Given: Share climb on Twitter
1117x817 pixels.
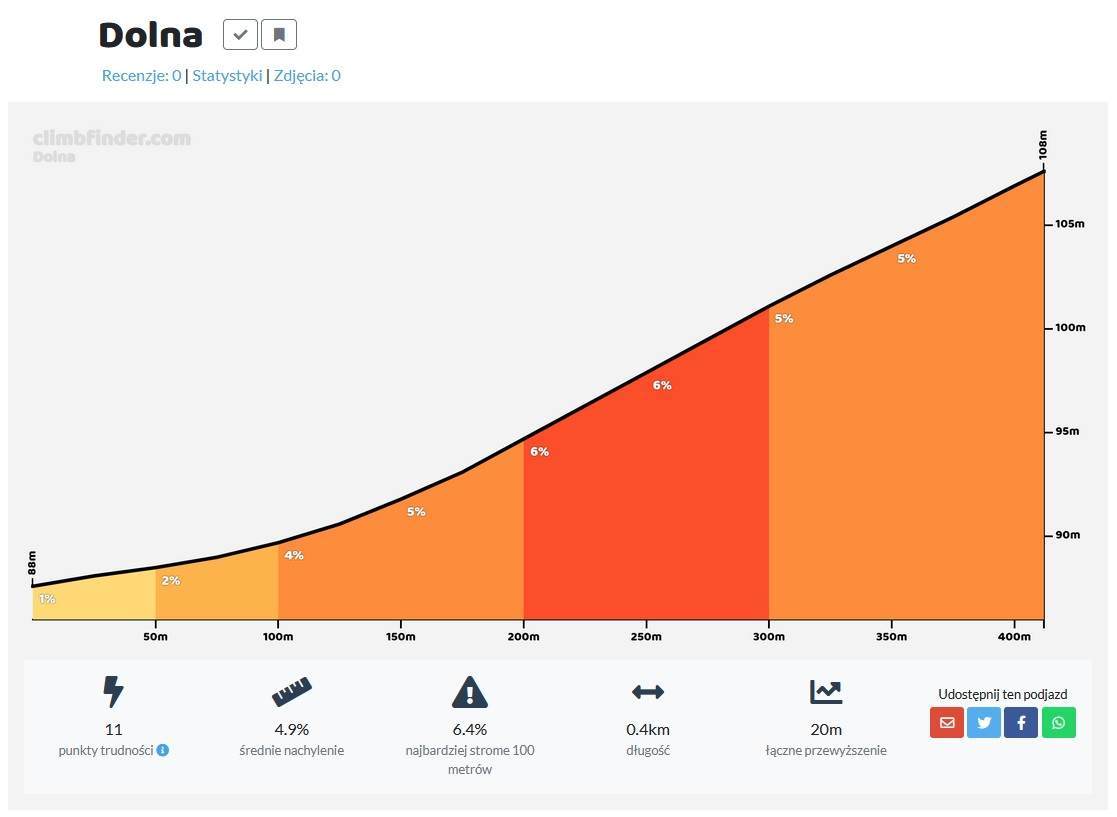Looking at the screenshot, I should (x=984, y=722).
